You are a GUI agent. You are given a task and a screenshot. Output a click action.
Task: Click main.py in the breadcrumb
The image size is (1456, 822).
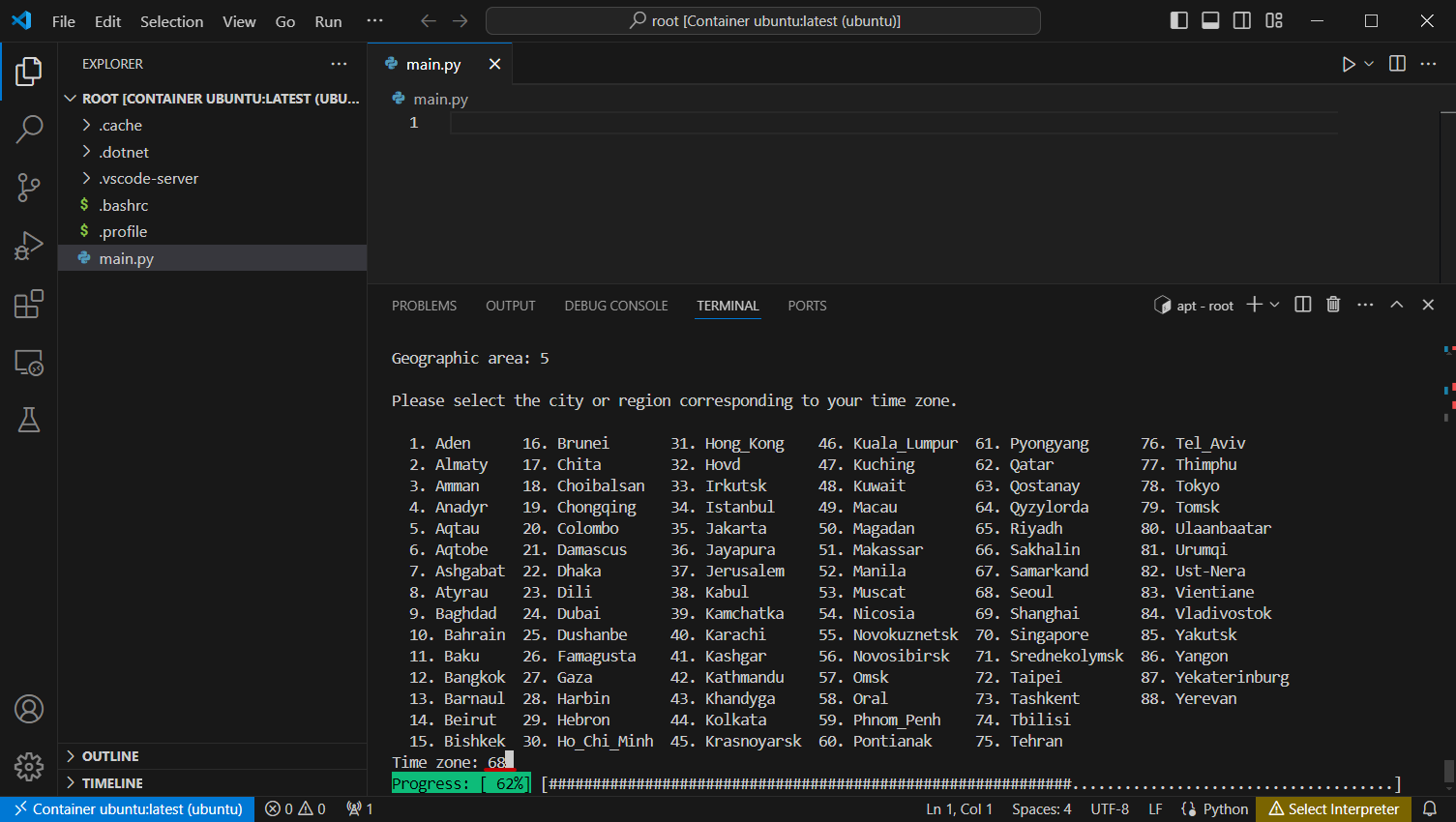pos(440,99)
